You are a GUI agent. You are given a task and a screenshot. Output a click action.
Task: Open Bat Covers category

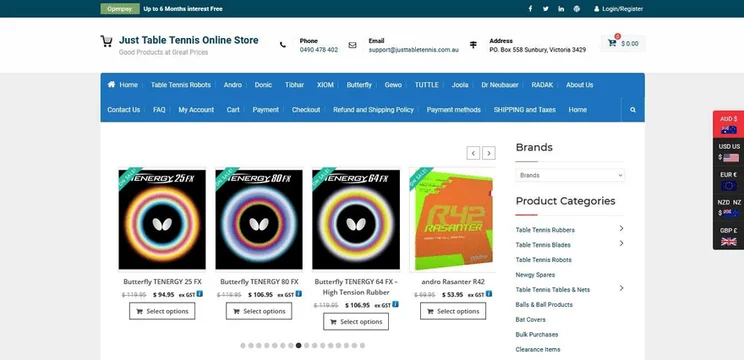(x=530, y=320)
